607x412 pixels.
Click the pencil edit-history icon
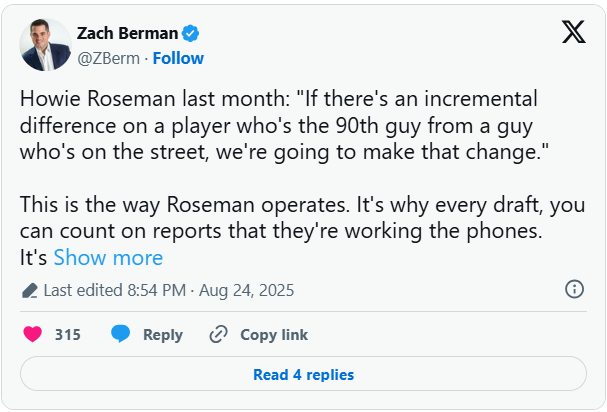point(30,290)
